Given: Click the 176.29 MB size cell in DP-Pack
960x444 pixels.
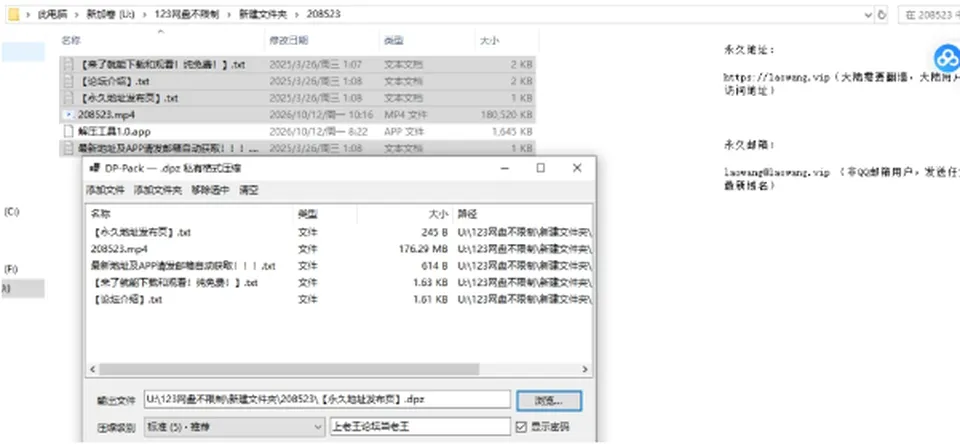Looking at the screenshot, I should click(x=423, y=249).
